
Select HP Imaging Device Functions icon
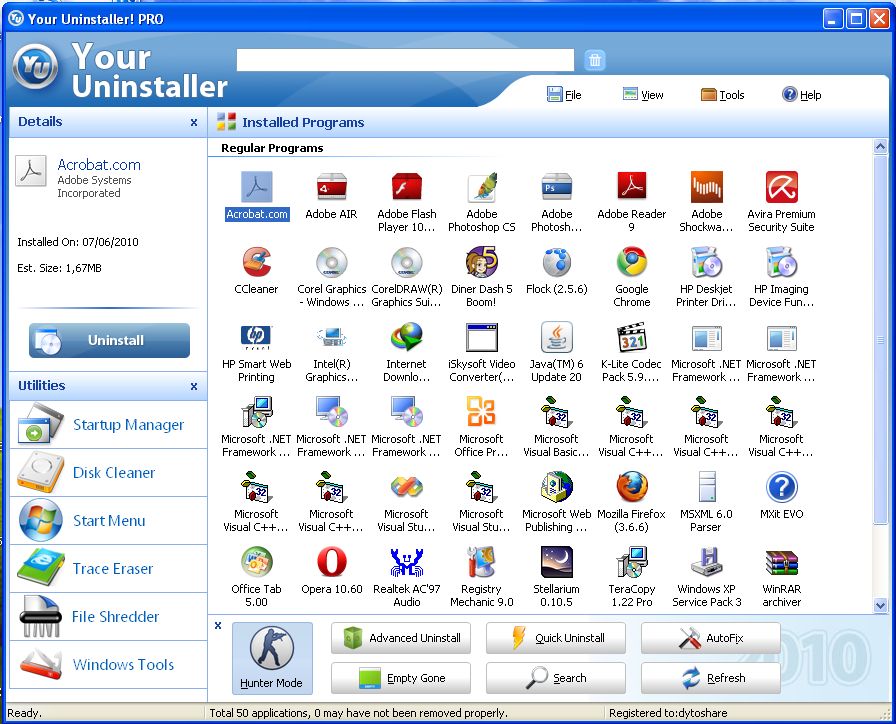pos(781,262)
